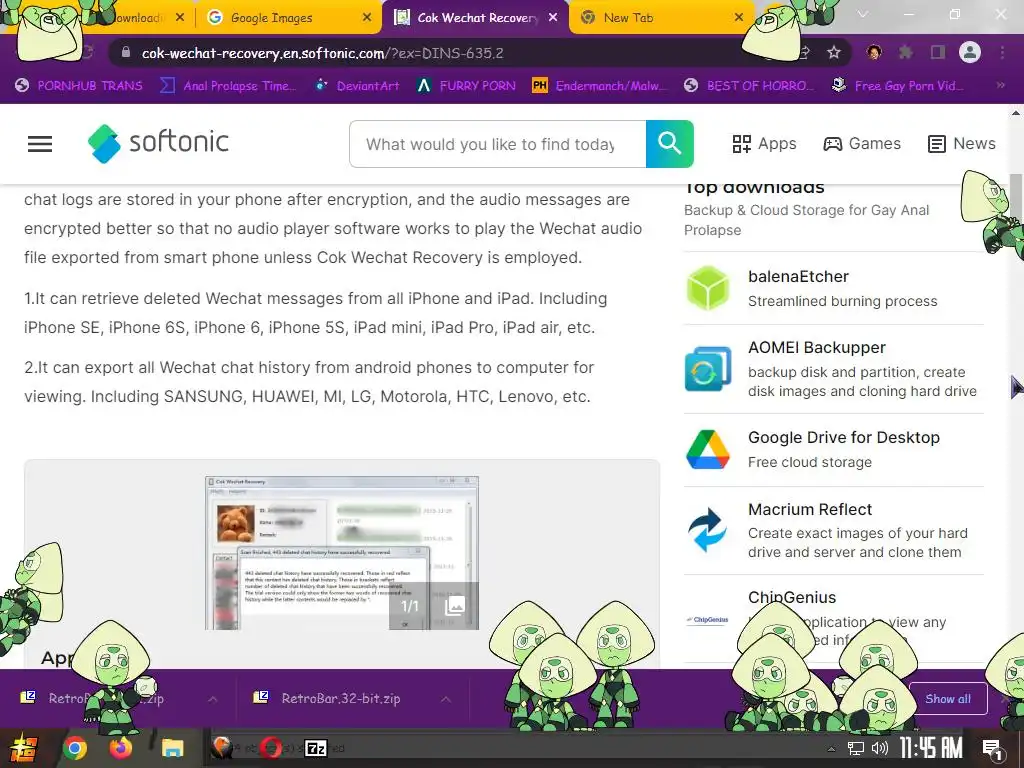This screenshot has width=1024, height=768.
Task: Open 7-Zip from the taskbar
Action: point(316,748)
